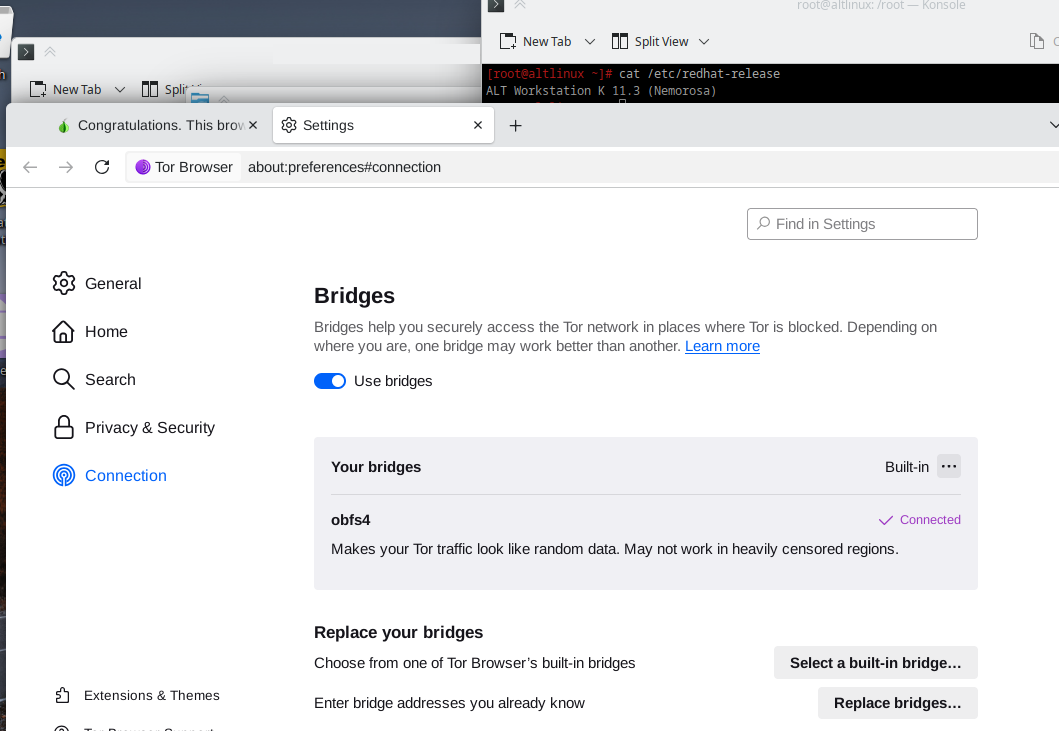1059x731 pixels.
Task: List all tabs with the chevron
Action: (x=1054, y=126)
